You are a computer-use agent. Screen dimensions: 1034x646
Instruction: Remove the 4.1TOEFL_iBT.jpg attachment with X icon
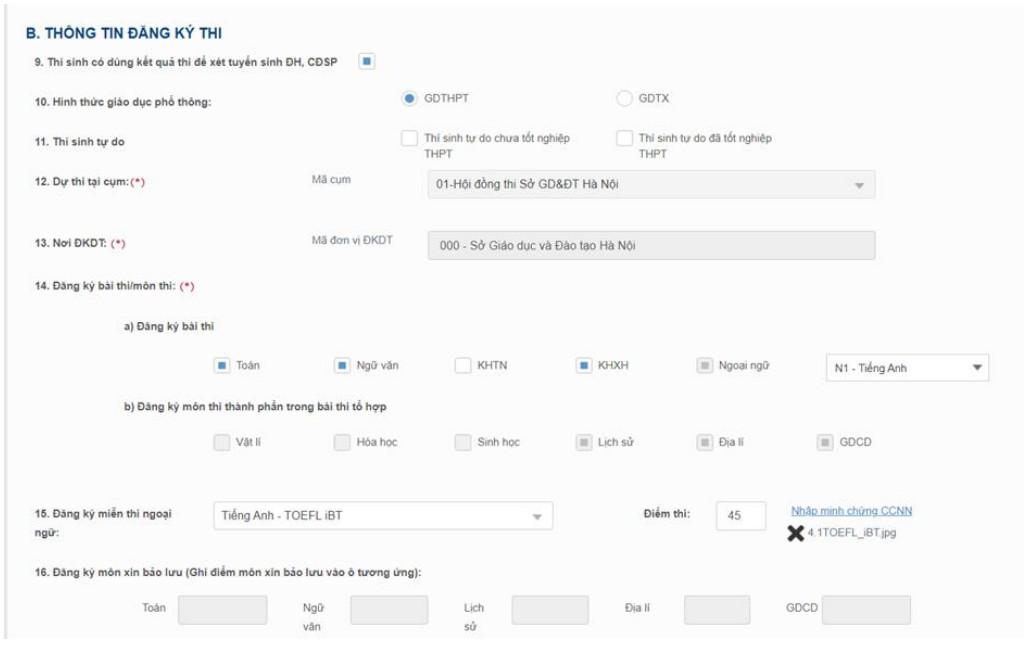[795, 533]
